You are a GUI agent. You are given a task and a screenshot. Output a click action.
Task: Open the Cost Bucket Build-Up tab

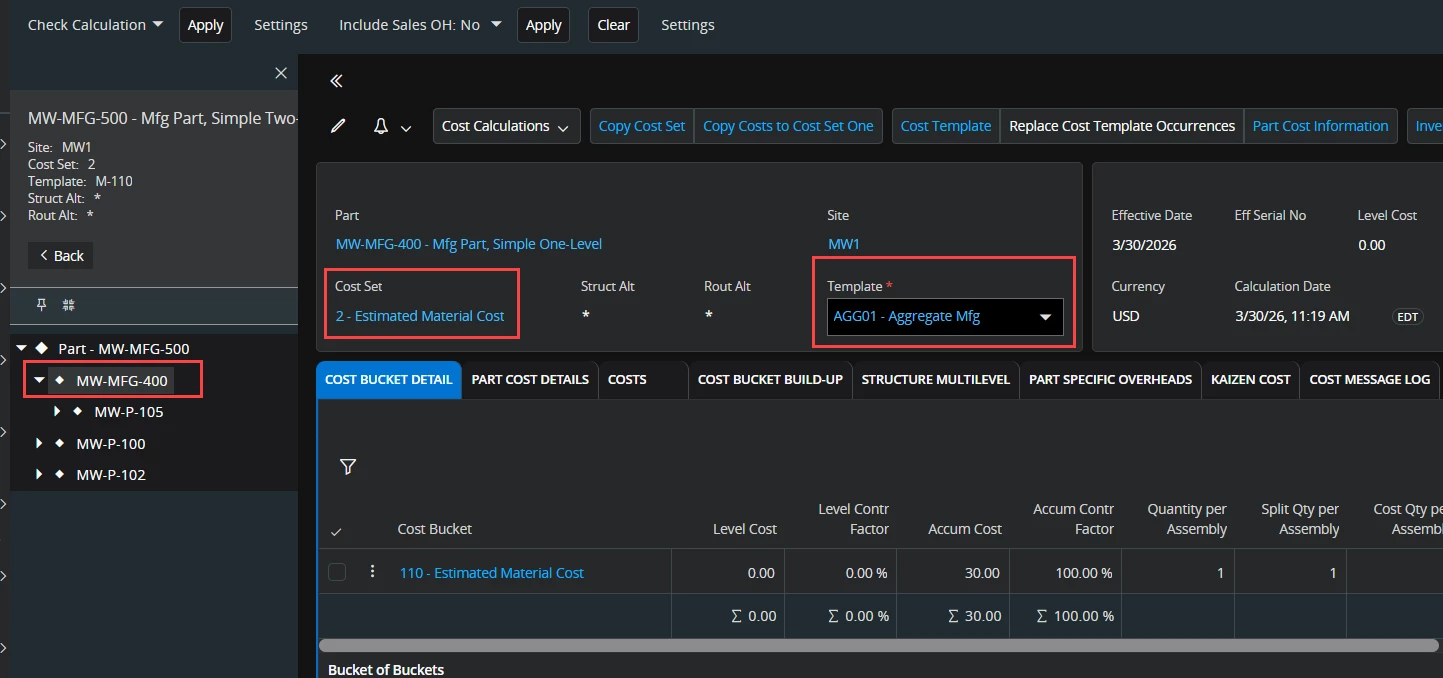tap(770, 379)
